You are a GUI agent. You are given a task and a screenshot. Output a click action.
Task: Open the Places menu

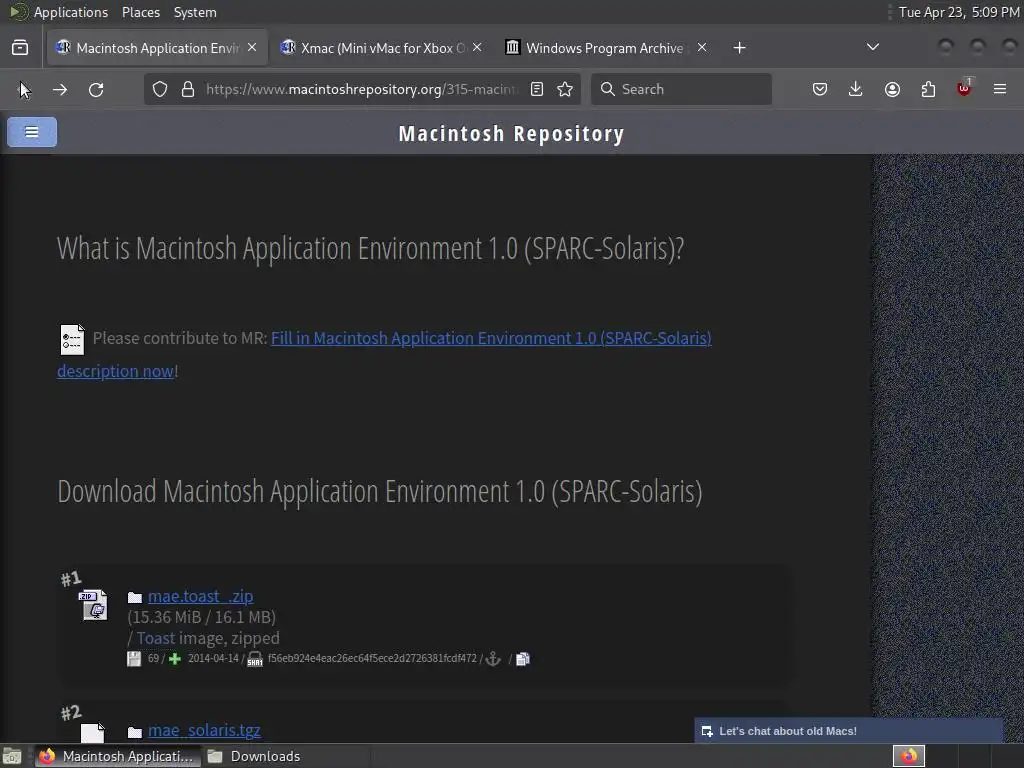141,12
